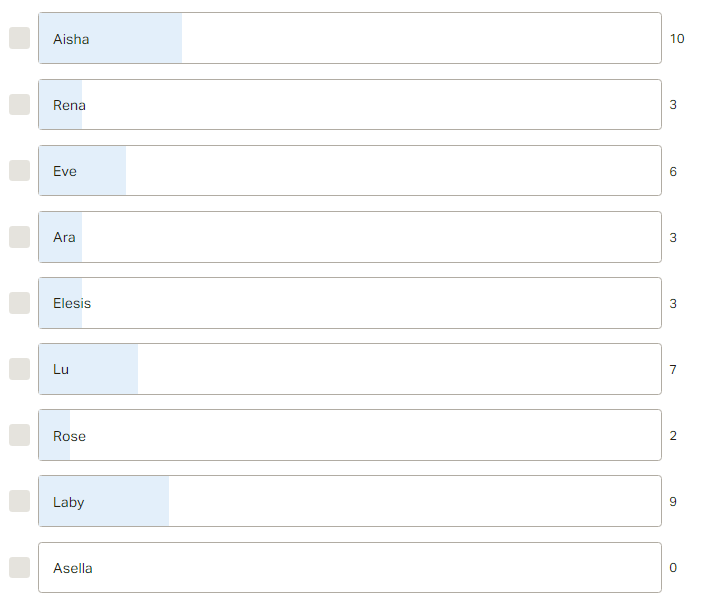Select the Ara checkbox
This screenshot has width=704, height=600.
(x=19, y=237)
